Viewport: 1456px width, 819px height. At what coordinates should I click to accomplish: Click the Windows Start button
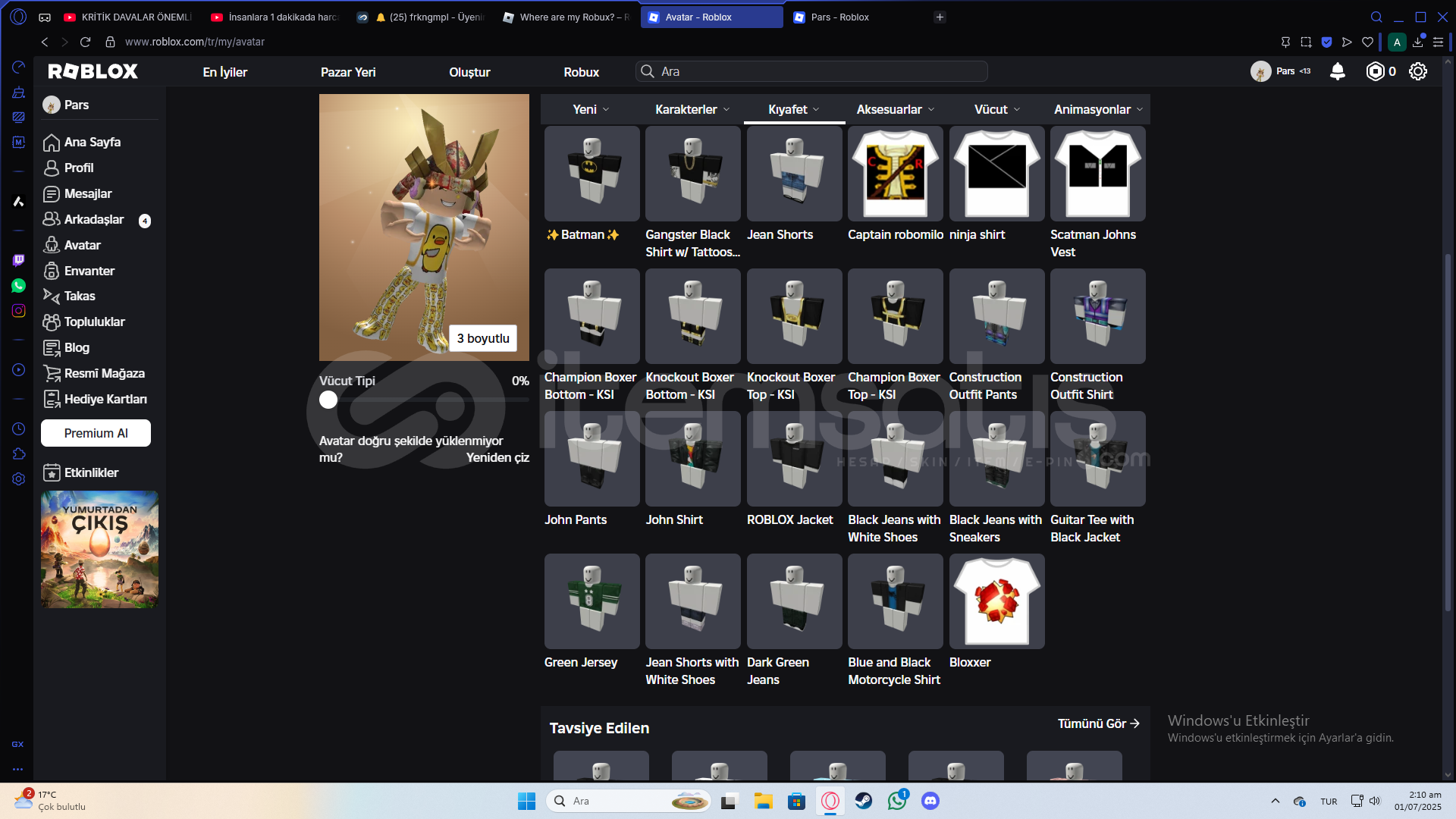pyautogui.click(x=526, y=801)
